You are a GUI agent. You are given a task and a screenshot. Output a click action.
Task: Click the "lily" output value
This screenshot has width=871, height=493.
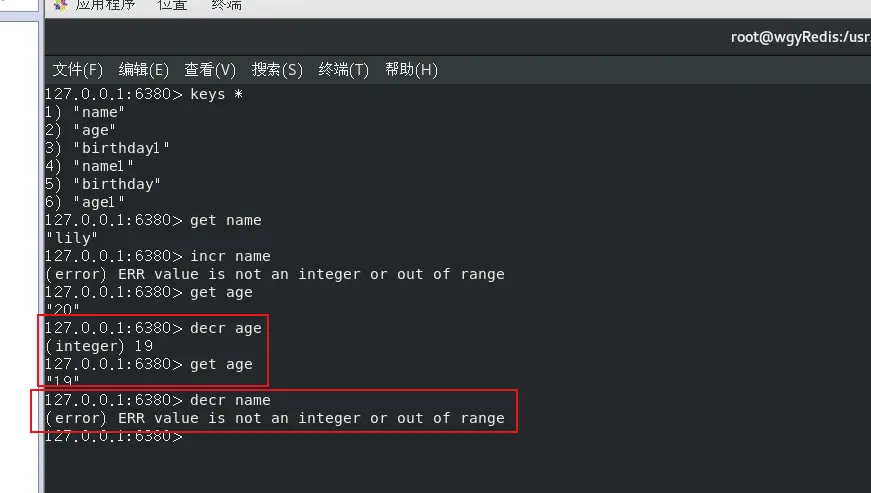(x=72, y=238)
